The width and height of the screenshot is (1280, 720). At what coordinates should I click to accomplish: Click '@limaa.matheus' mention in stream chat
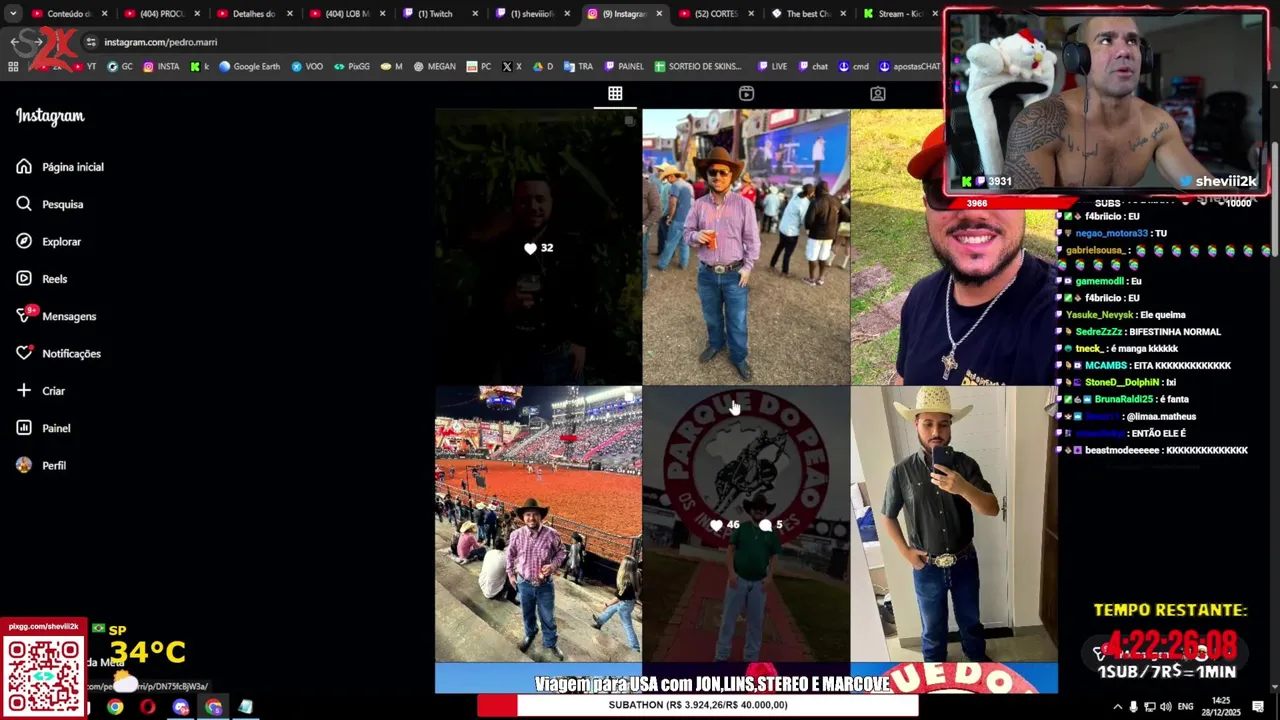click(1160, 416)
